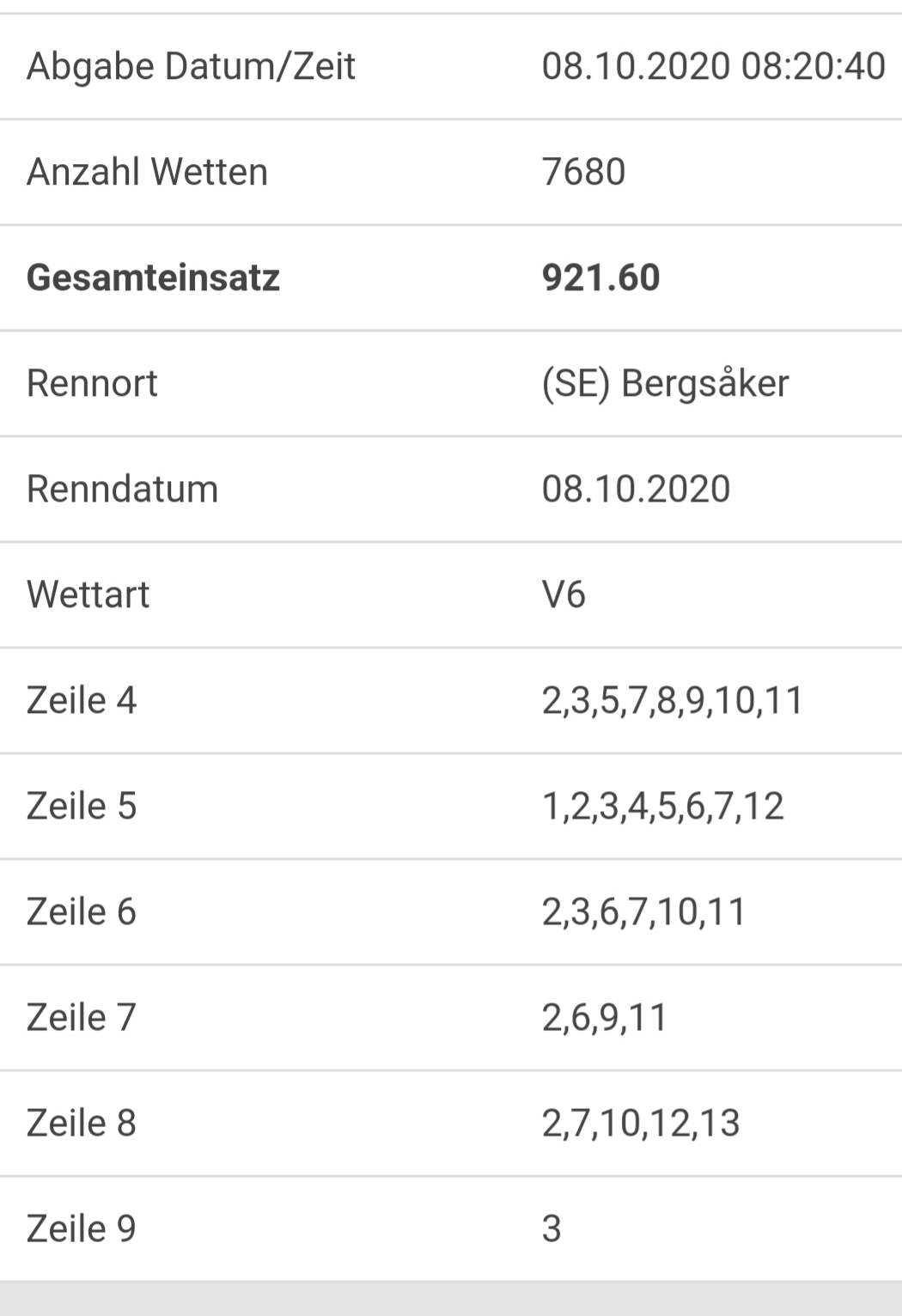Select the Renndatum row label
The height and width of the screenshot is (1316, 902).
point(123,489)
